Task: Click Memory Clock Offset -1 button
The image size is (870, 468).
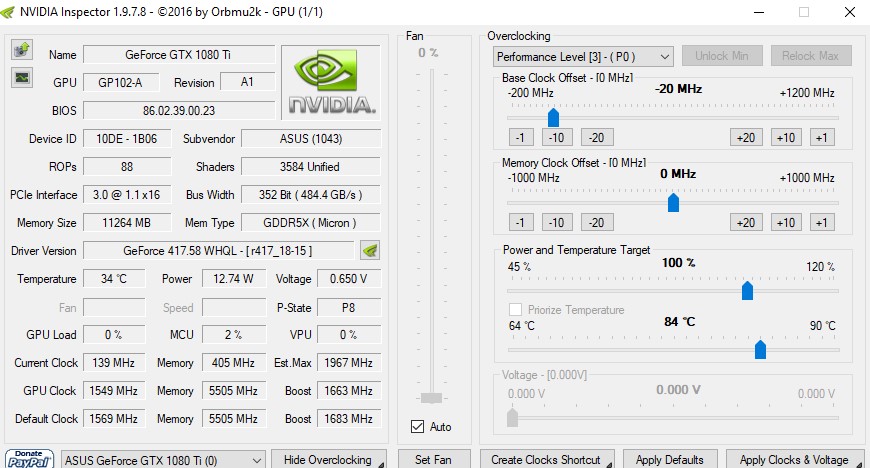Action: click(520, 222)
